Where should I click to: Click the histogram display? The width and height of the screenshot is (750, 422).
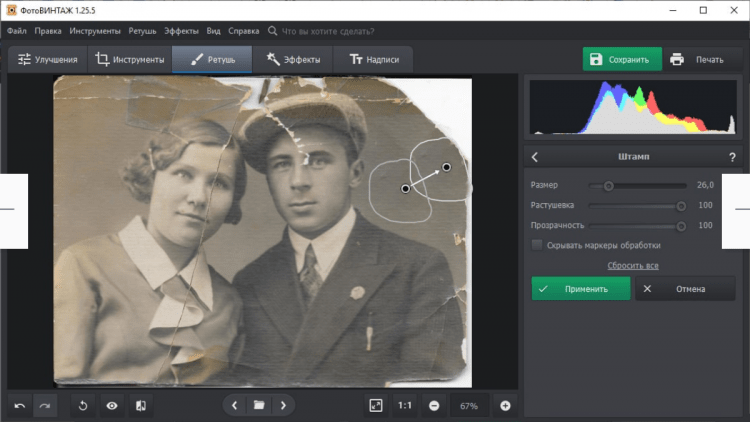(x=633, y=107)
